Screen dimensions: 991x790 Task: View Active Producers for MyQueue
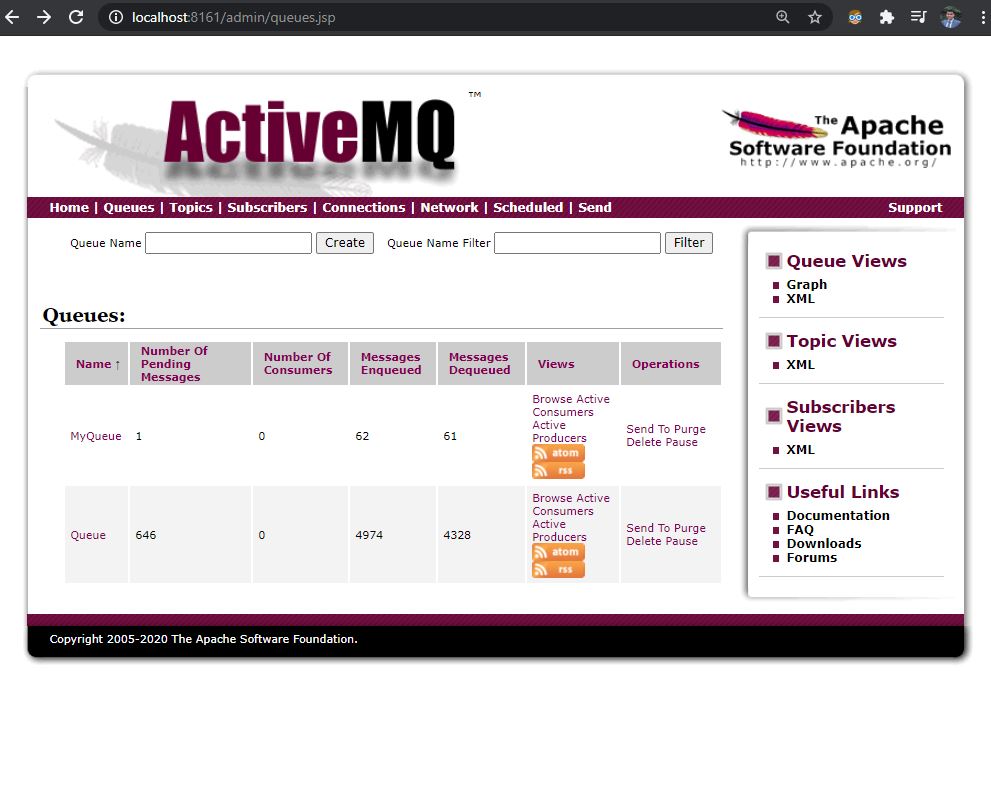click(x=559, y=432)
